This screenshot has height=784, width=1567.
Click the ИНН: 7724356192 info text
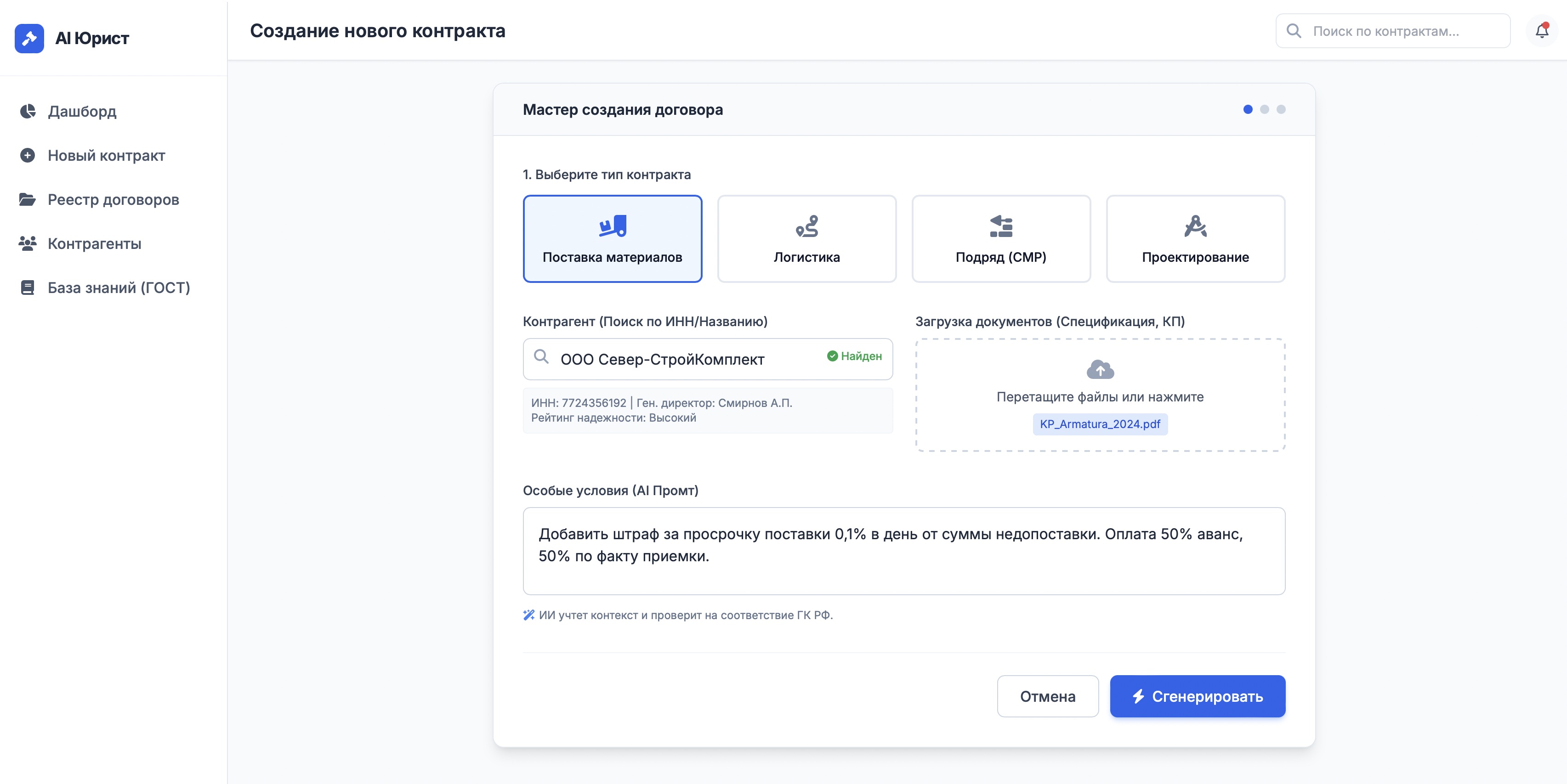(579, 403)
